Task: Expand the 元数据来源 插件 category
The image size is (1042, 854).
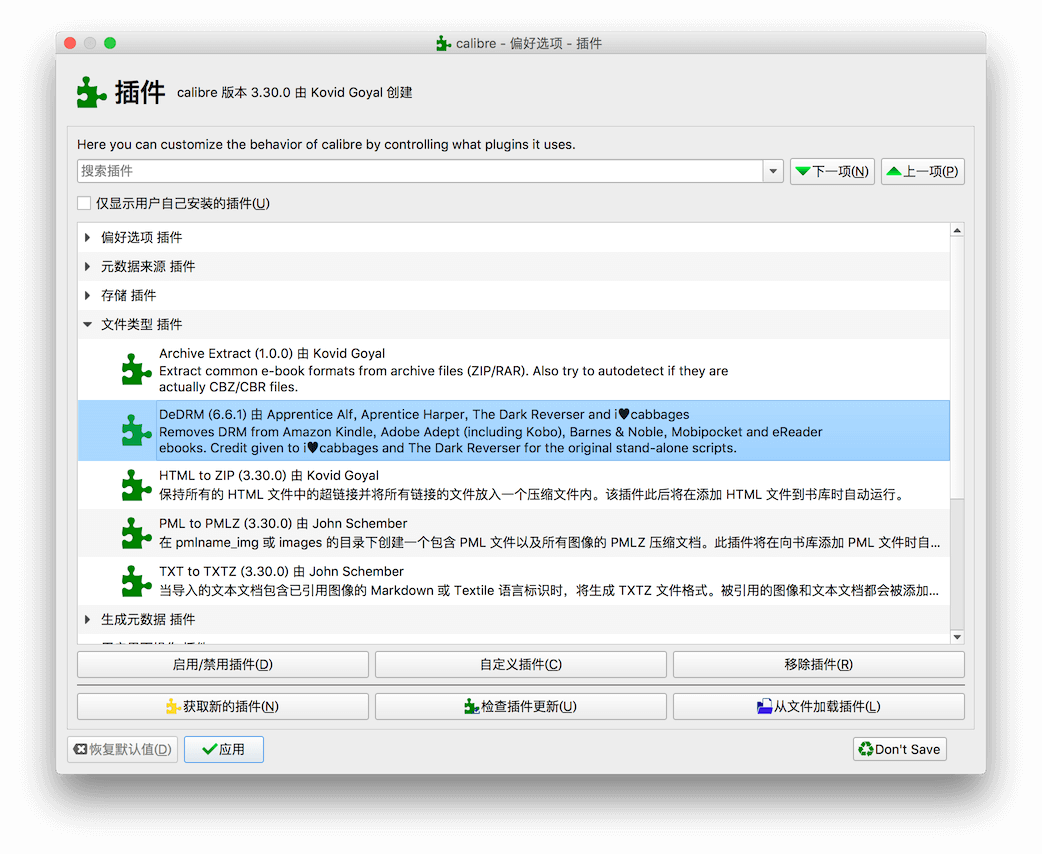Action: click(x=87, y=267)
